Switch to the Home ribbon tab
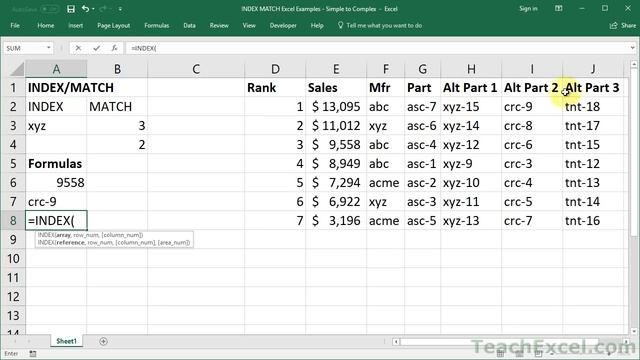The width and height of the screenshot is (640, 360). [46, 25]
